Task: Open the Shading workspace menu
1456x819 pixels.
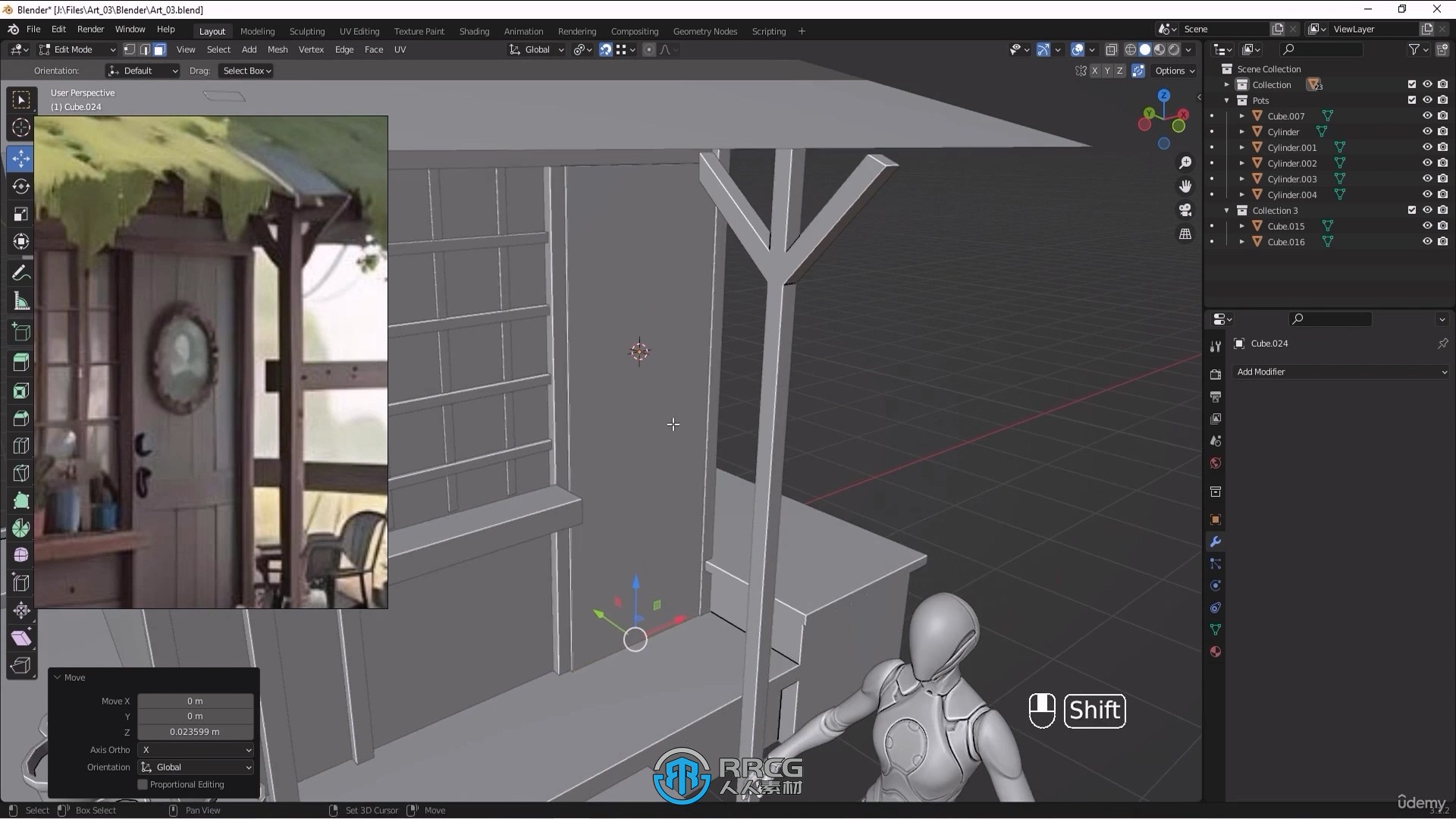Action: pos(473,30)
